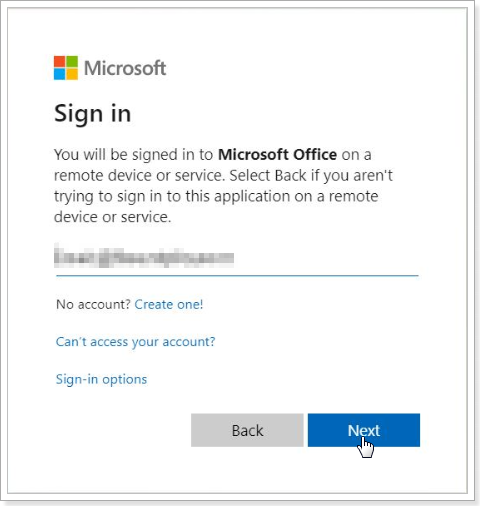Focus the blurred email address field

click(237, 258)
